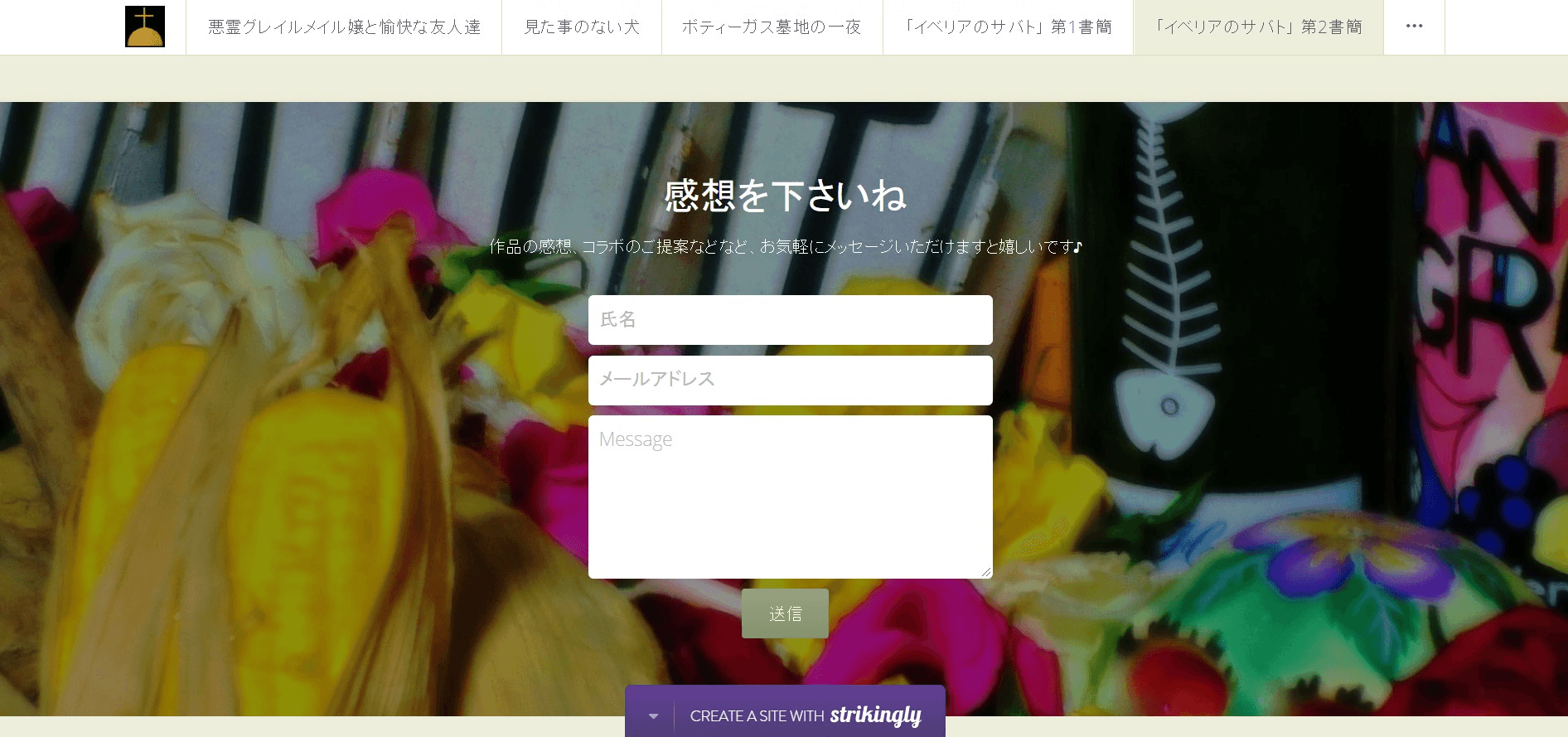Click the 作品の感想、コラボのご提案 description text

coord(785,246)
